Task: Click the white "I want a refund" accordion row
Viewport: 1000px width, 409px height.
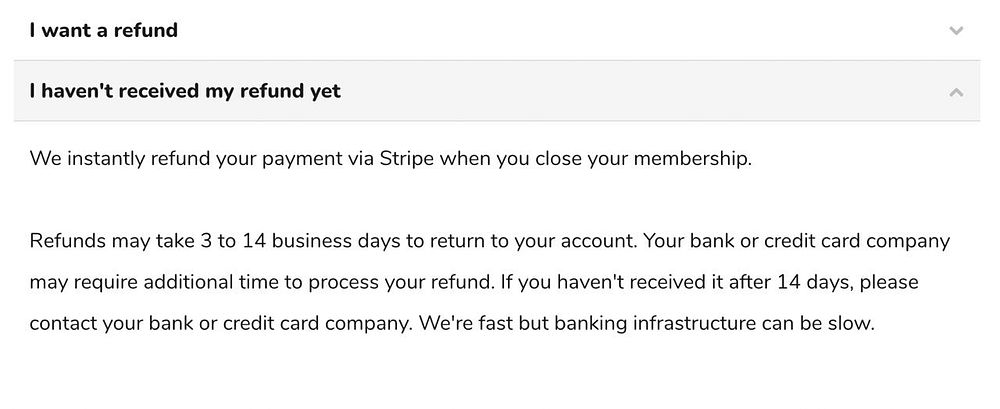Action: 500,30
